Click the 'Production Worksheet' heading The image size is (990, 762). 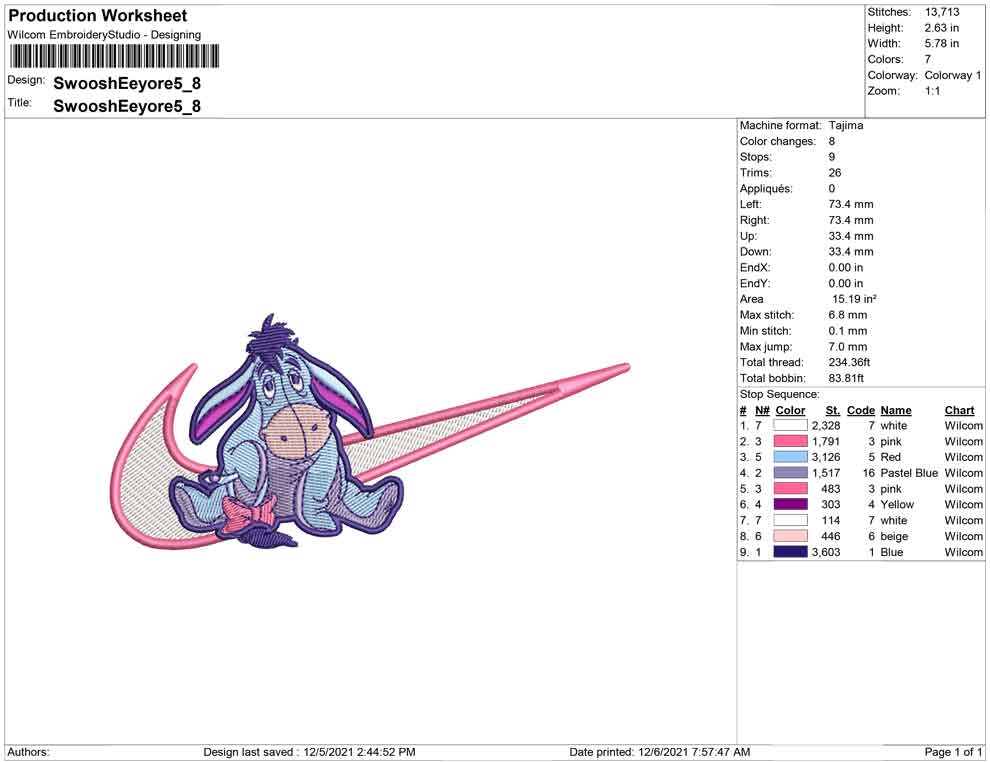(98, 16)
